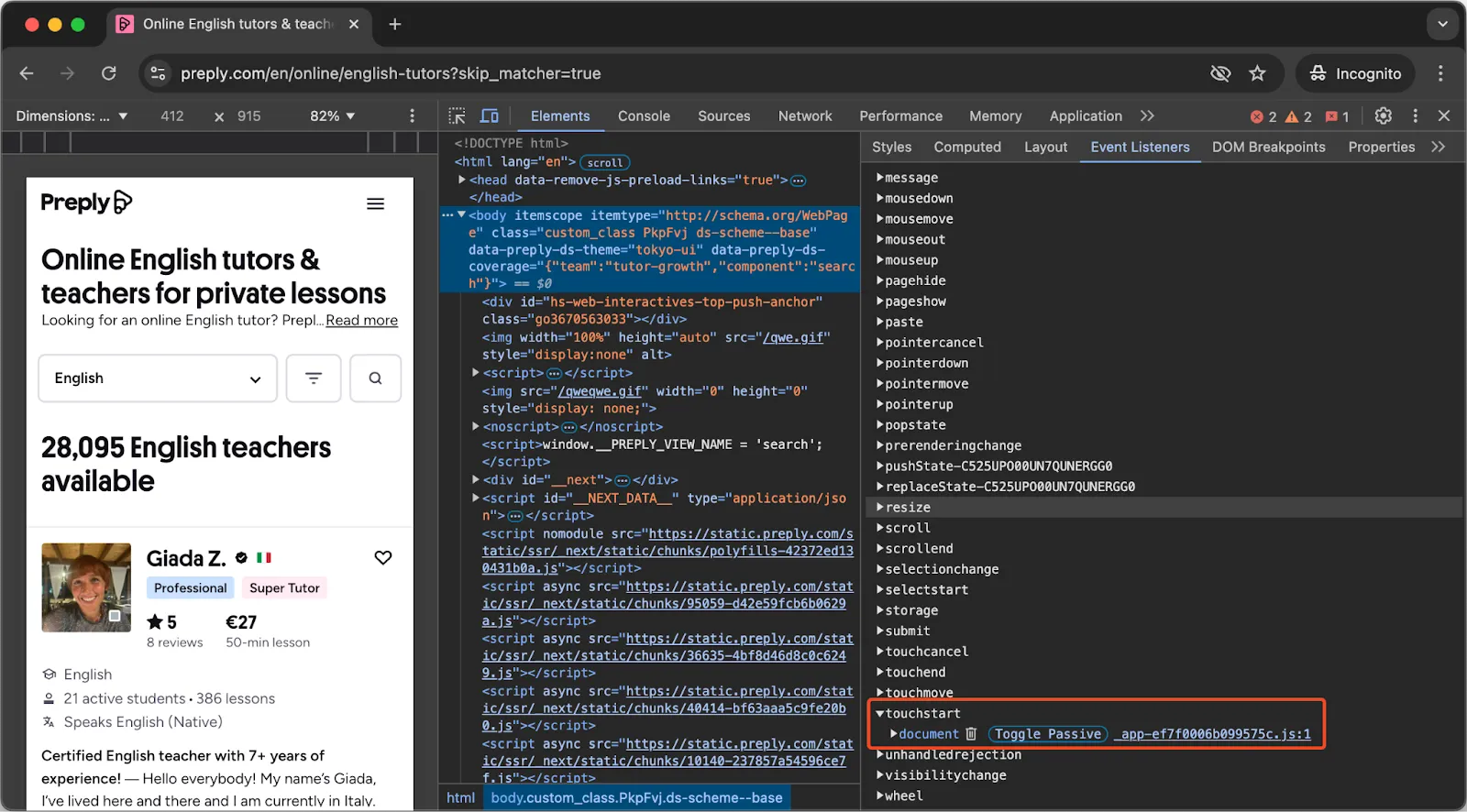
Task: Switch to the Console tab
Action: (644, 115)
